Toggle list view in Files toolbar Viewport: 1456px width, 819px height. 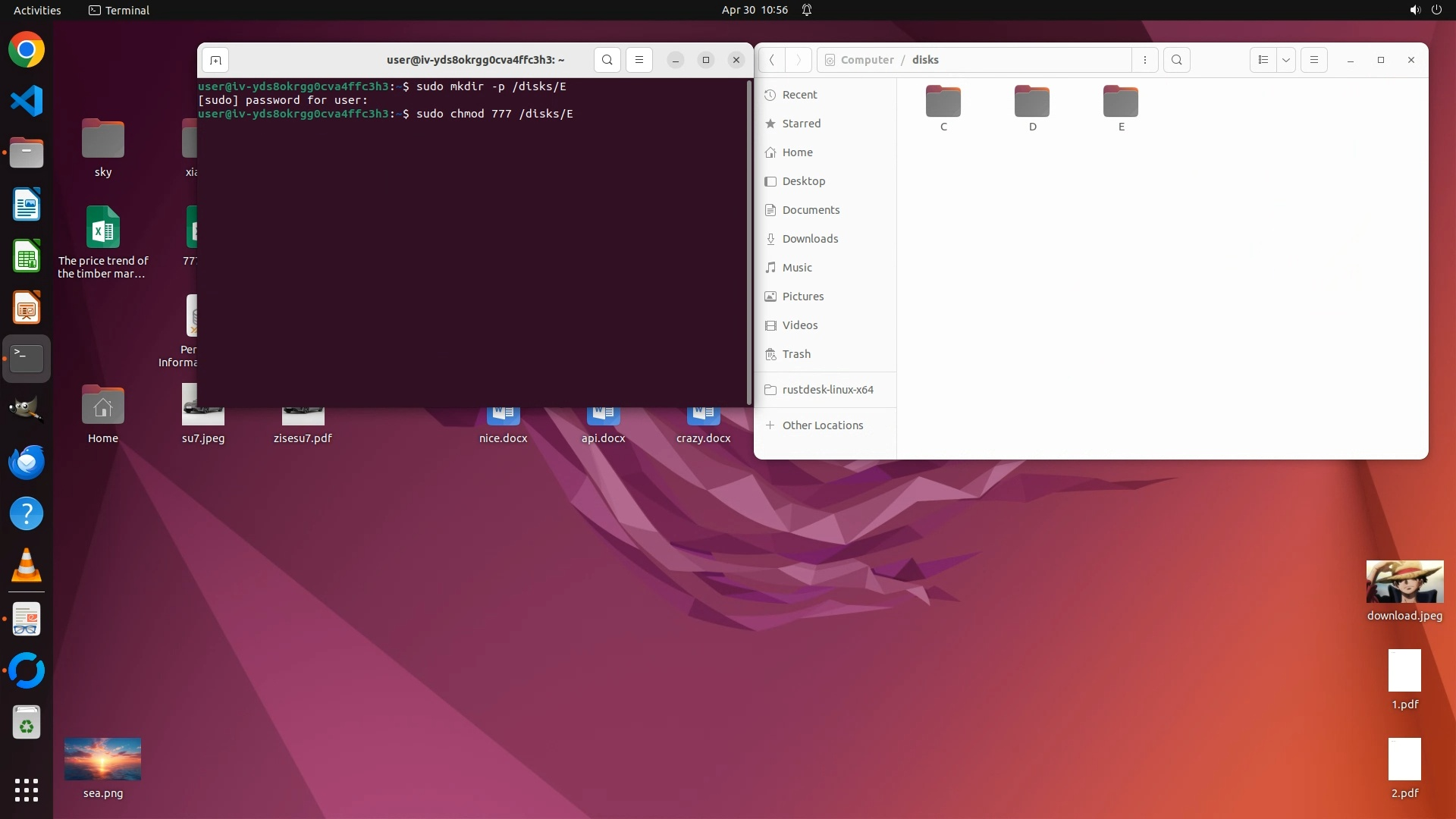tap(1263, 60)
